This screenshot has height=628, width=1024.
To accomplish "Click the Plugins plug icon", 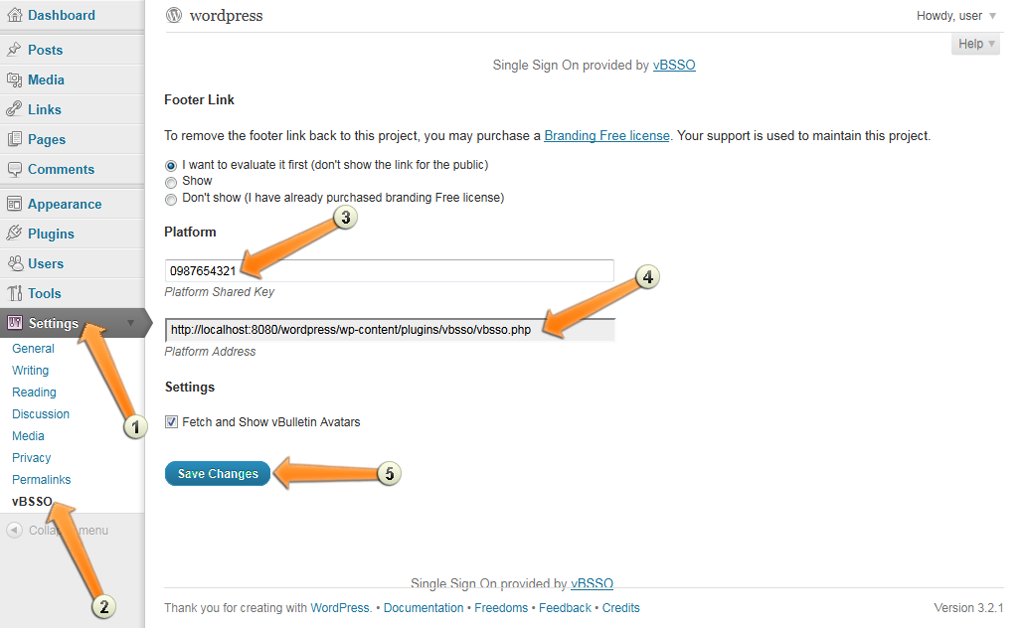I will pyautogui.click(x=14, y=233).
